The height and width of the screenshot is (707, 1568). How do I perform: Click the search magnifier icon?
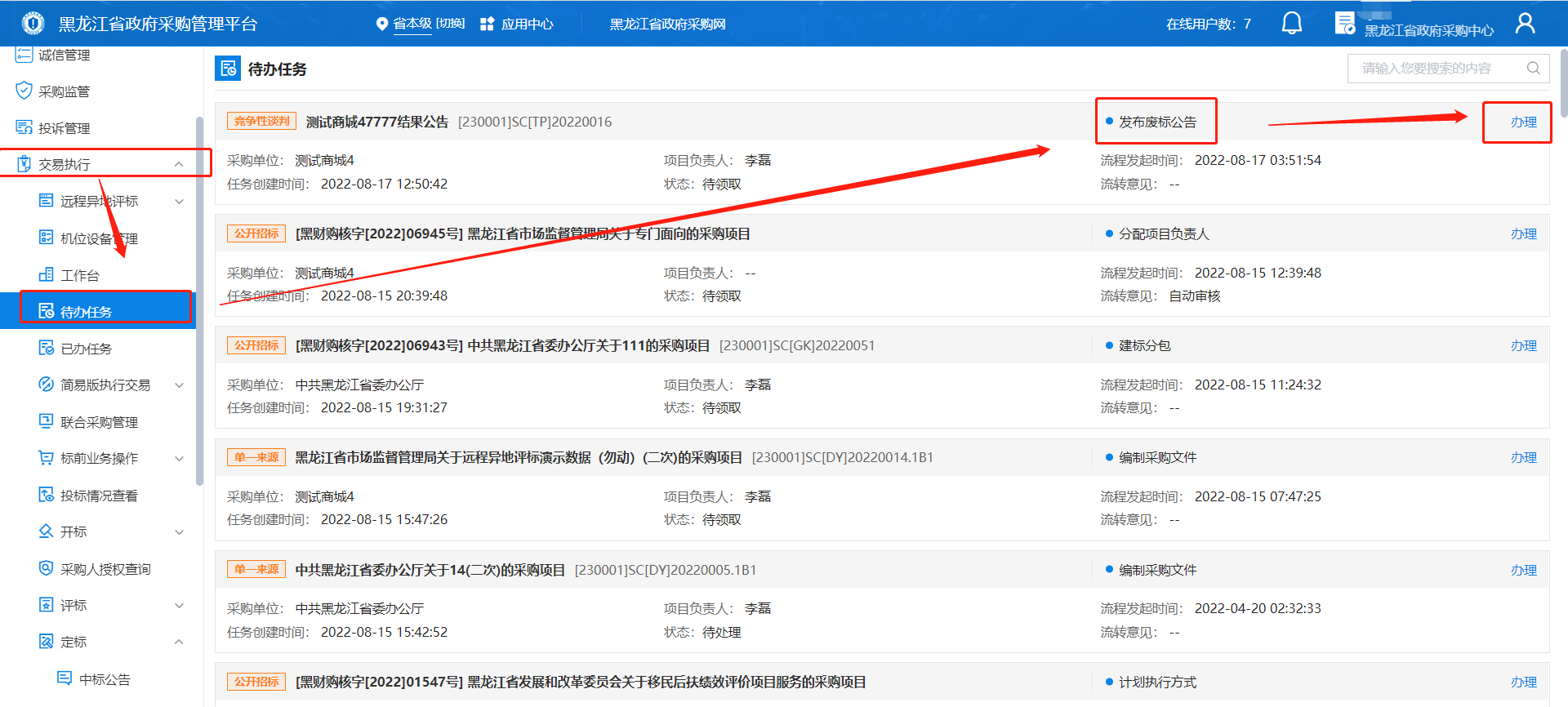(x=1534, y=68)
